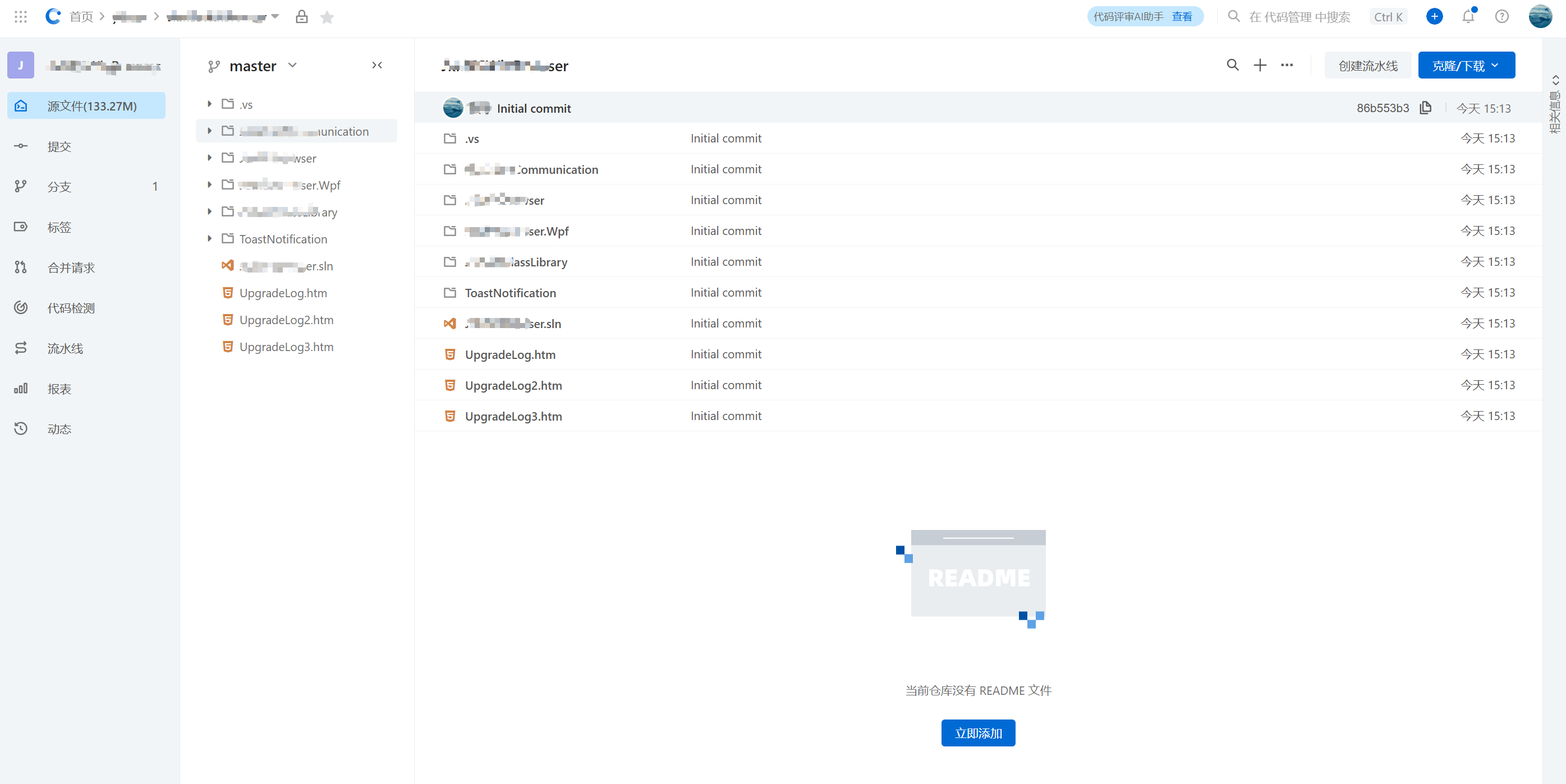Click the help question mark icon
Viewport: 1566px width, 784px height.
coord(1501,17)
